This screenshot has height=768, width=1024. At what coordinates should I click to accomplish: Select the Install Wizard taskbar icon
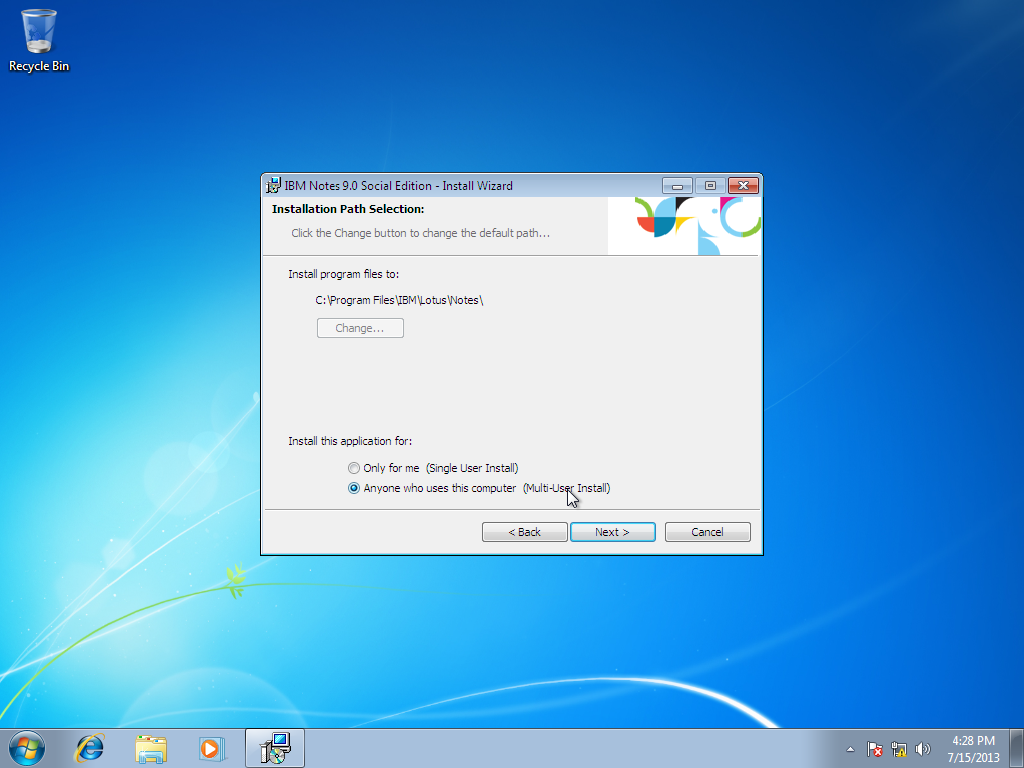pyautogui.click(x=273, y=747)
